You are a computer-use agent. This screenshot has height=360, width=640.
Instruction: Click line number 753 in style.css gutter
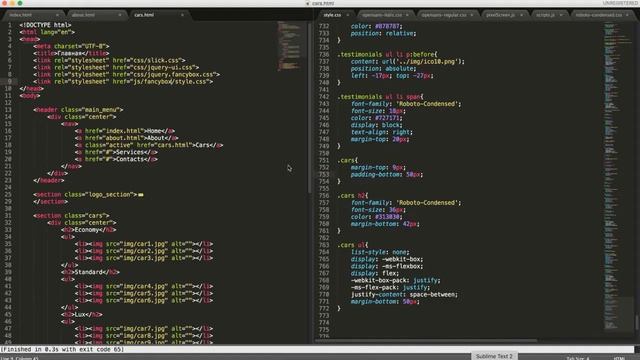coord(324,174)
